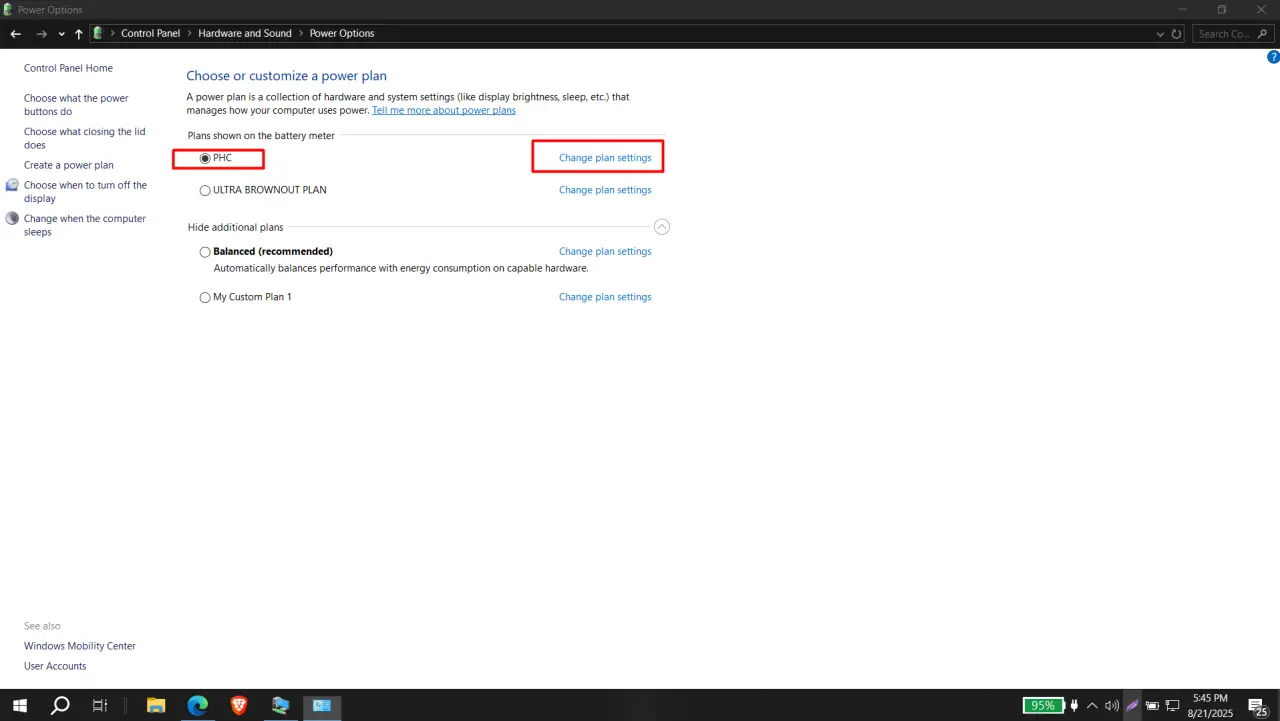Change plan settings for My Custom Plan 1
This screenshot has width=1280, height=721.
605,297
